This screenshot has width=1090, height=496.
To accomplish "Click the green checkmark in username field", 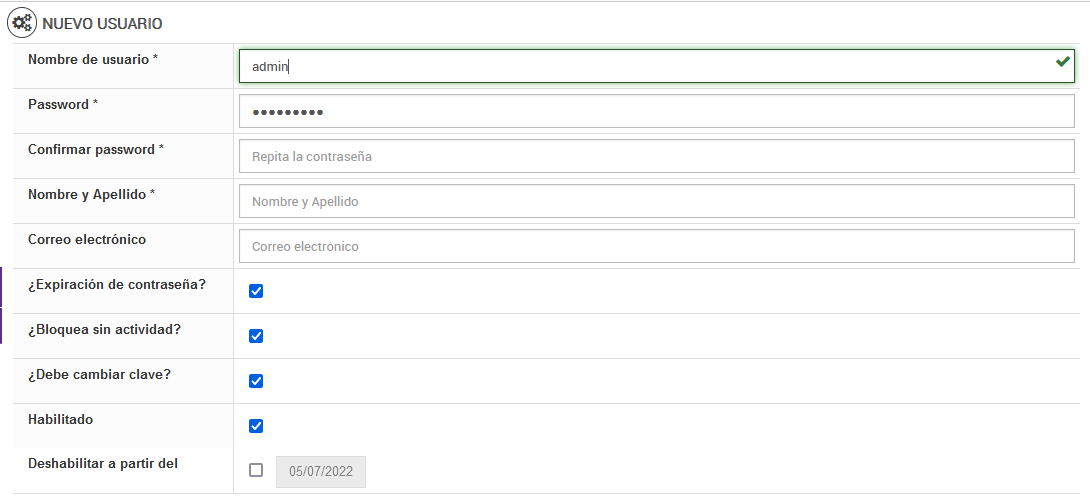I will [x=1062, y=63].
